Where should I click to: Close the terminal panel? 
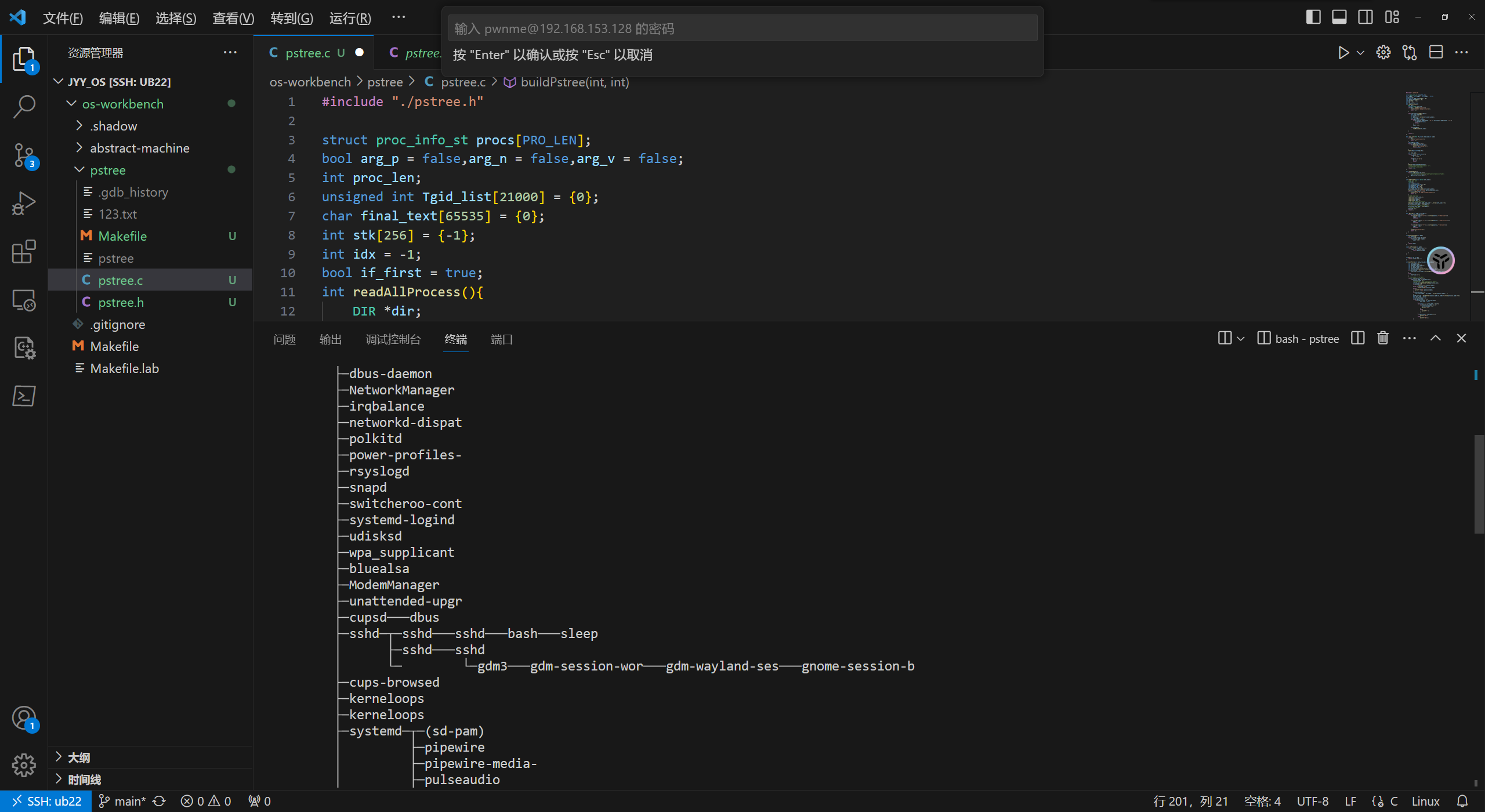[1462, 338]
